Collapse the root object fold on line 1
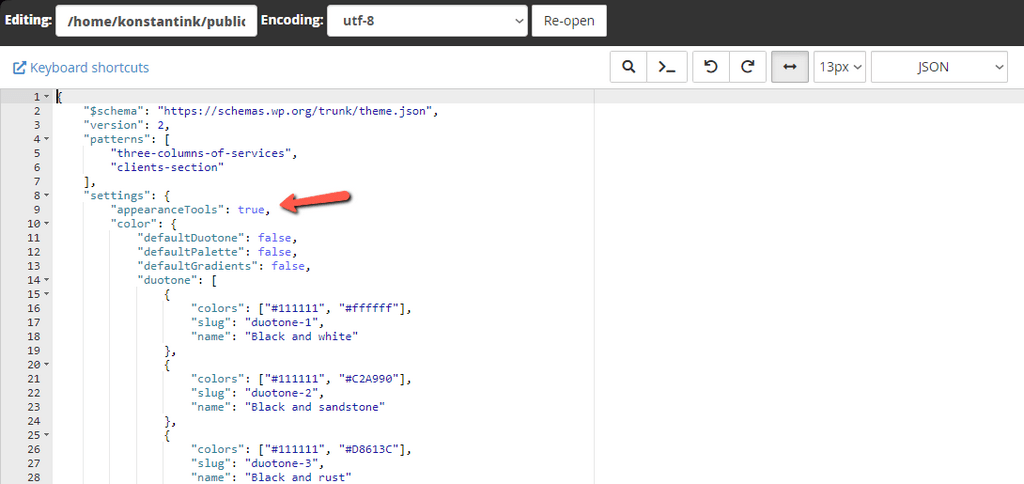Viewport: 1024px width, 484px height. point(46,97)
